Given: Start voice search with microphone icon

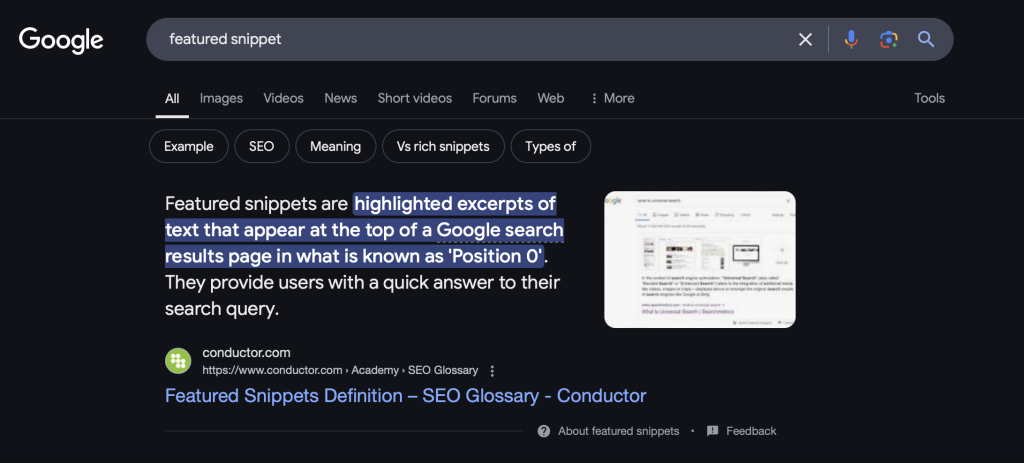Looking at the screenshot, I should coord(850,40).
